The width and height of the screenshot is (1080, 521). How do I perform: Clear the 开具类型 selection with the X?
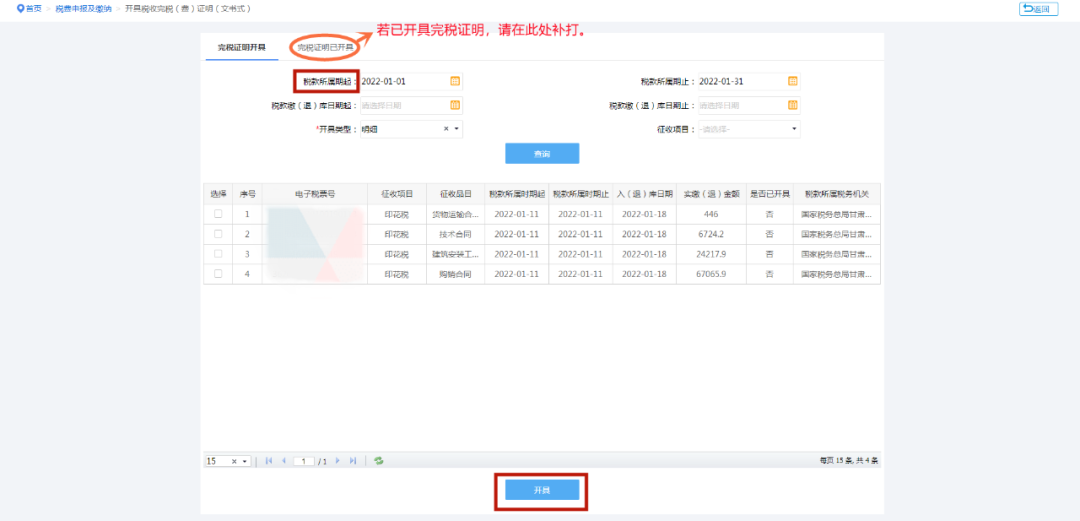446,129
